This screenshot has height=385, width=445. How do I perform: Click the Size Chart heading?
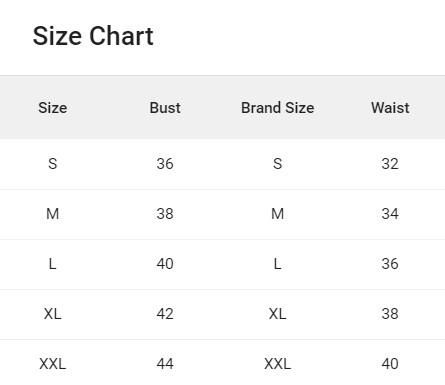click(93, 36)
